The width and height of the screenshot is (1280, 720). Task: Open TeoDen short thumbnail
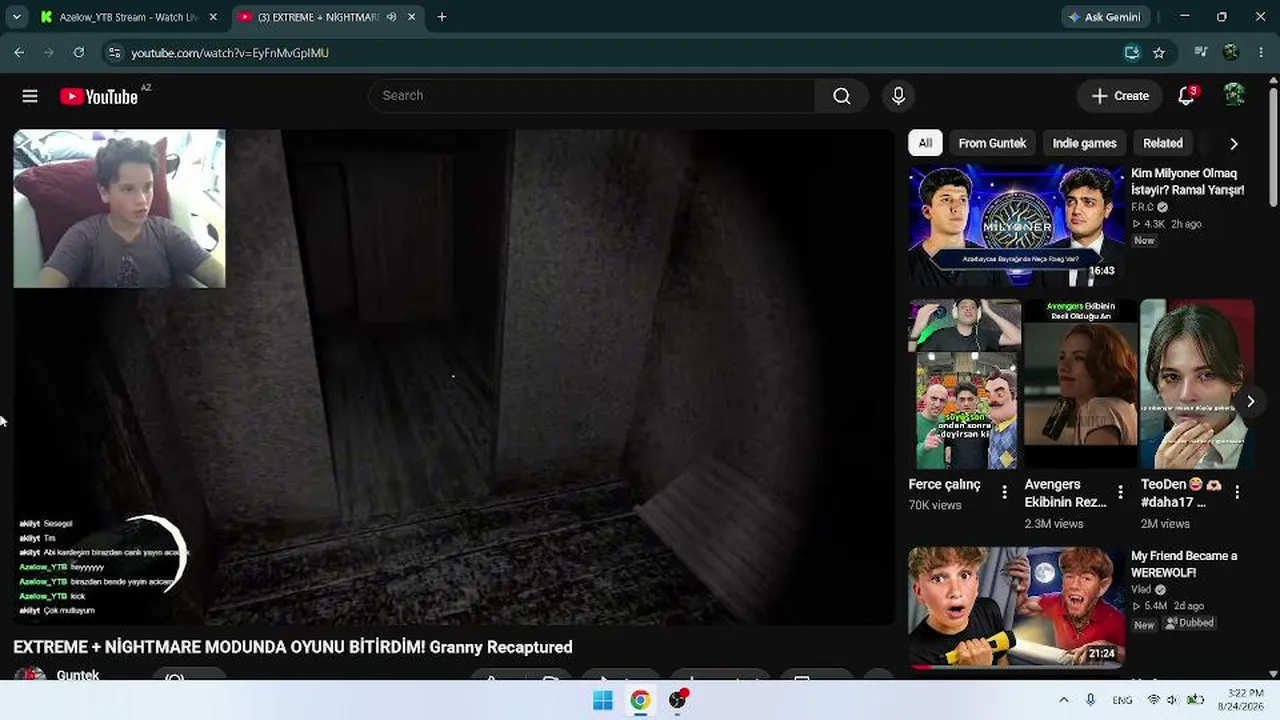point(1197,384)
